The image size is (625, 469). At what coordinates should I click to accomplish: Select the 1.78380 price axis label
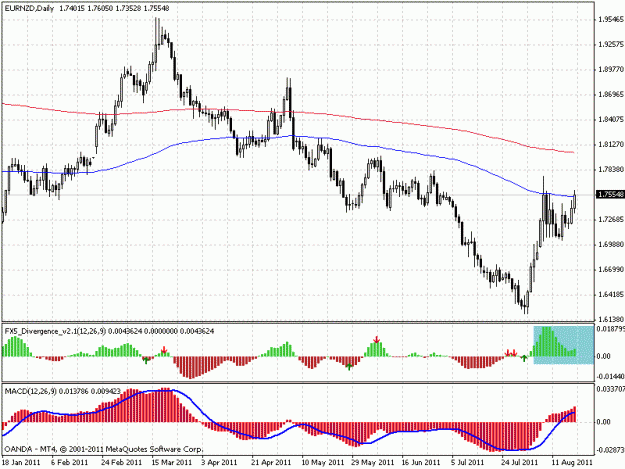(611, 170)
